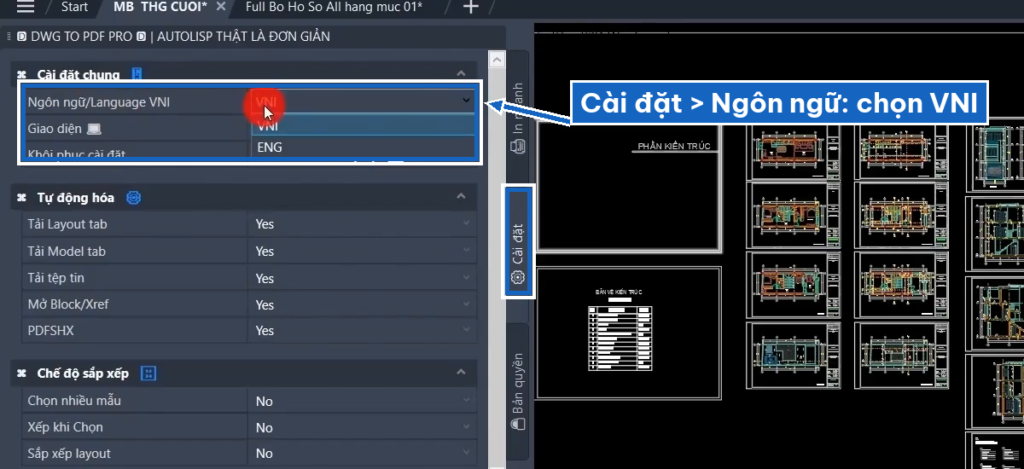Click the BẢN VẼ KIẾN TRÚC table sheet
The width and height of the screenshot is (1024, 469).
click(628, 333)
